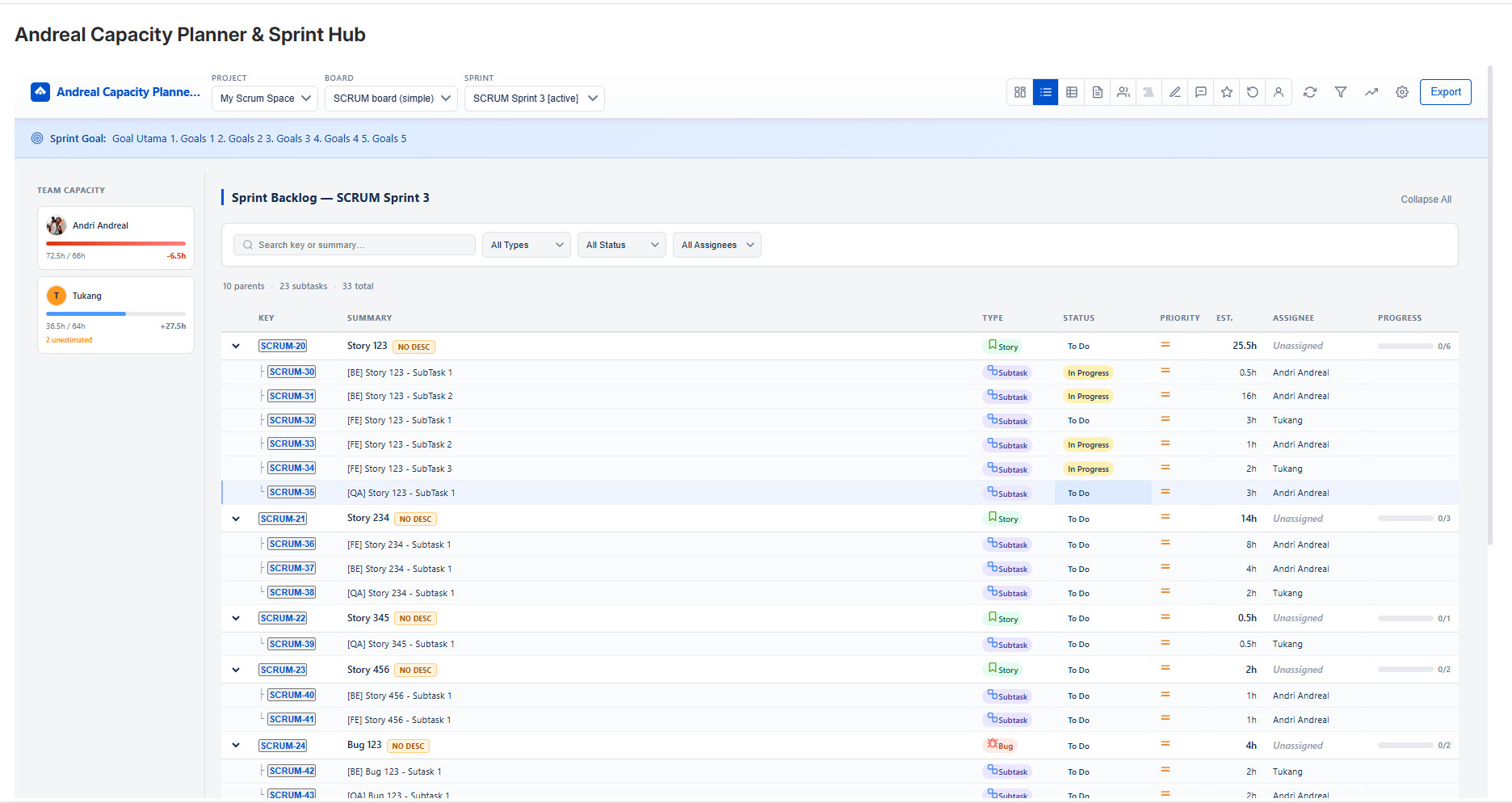1512x803 pixels.
Task: Select the team members view icon
Action: click(x=1123, y=91)
